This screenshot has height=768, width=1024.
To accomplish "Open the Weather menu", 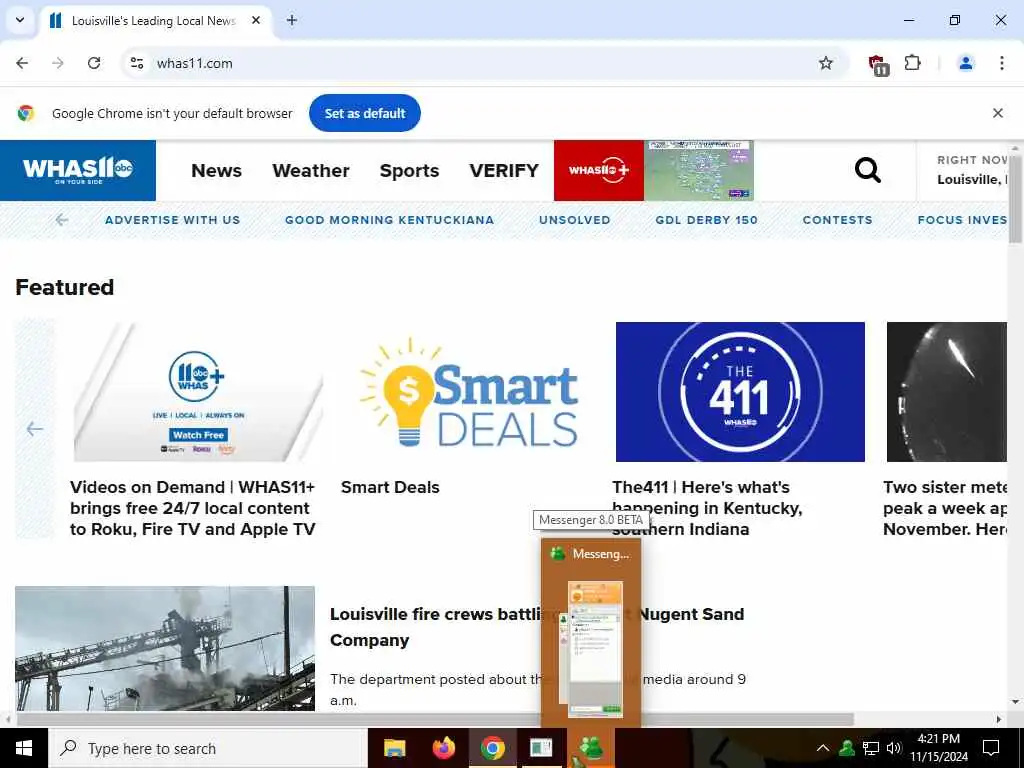I will 311,170.
